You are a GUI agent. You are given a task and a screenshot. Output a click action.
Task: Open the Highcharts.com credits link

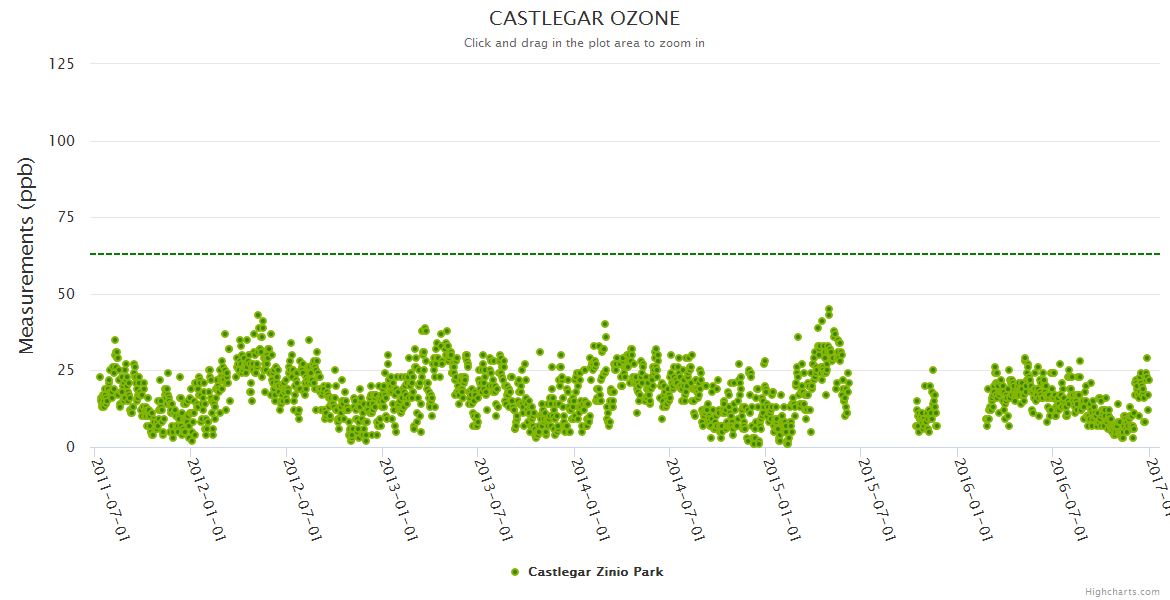(1122, 591)
